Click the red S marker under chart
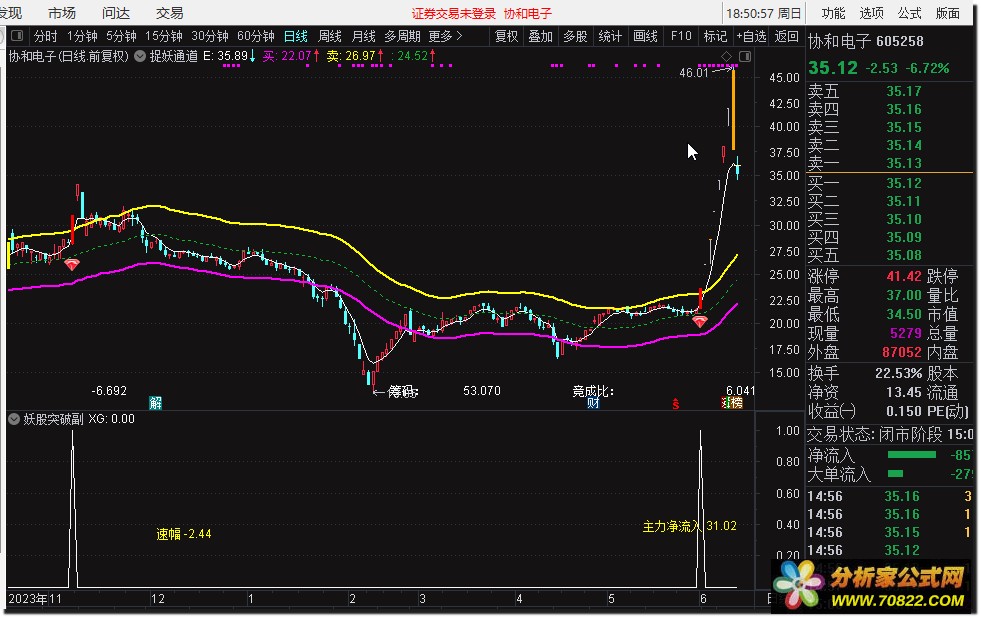 [x=676, y=404]
